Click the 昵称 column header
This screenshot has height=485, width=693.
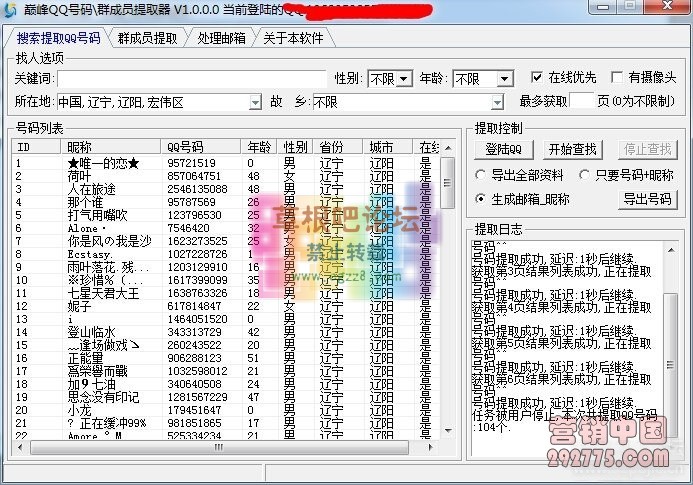110,147
